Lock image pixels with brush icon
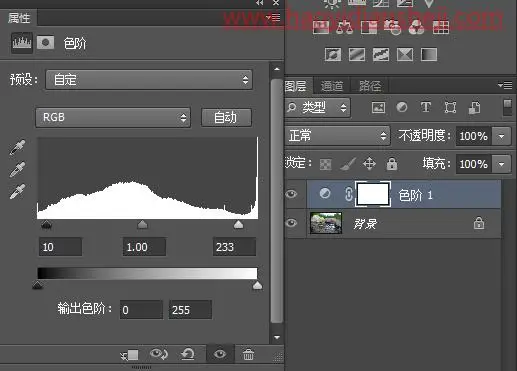Viewport: 517px width, 371px height. (x=348, y=164)
